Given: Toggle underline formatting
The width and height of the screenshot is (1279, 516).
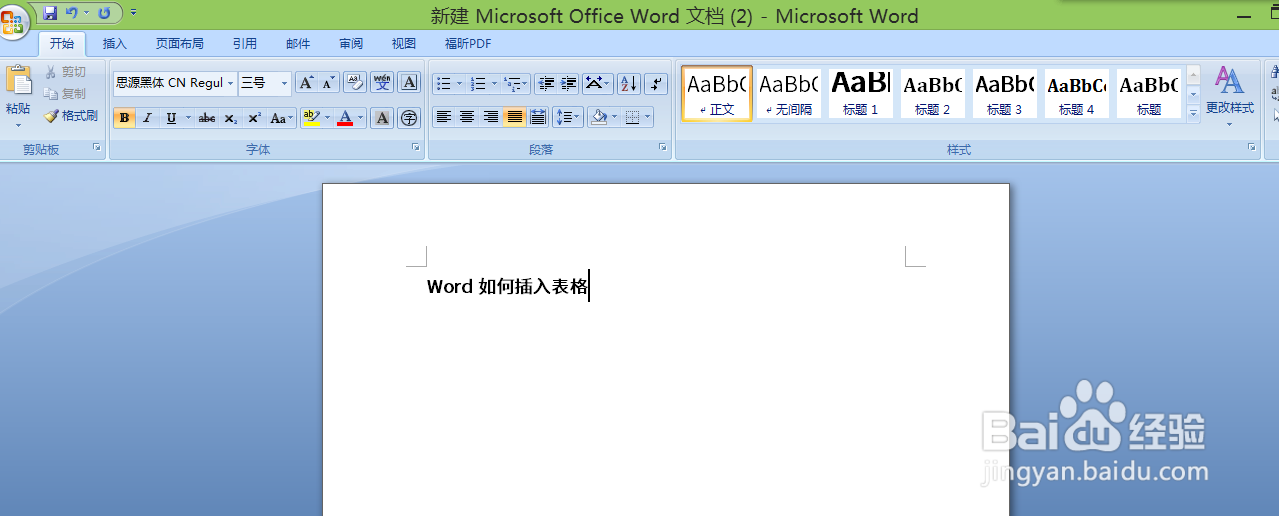Looking at the screenshot, I should coord(171,118).
